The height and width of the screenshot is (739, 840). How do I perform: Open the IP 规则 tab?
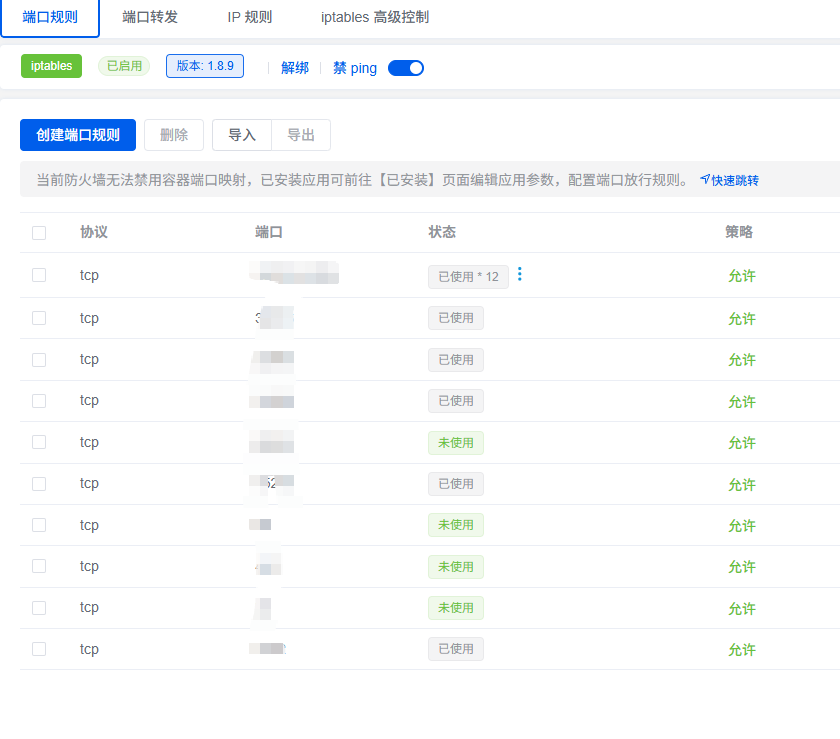[249, 17]
